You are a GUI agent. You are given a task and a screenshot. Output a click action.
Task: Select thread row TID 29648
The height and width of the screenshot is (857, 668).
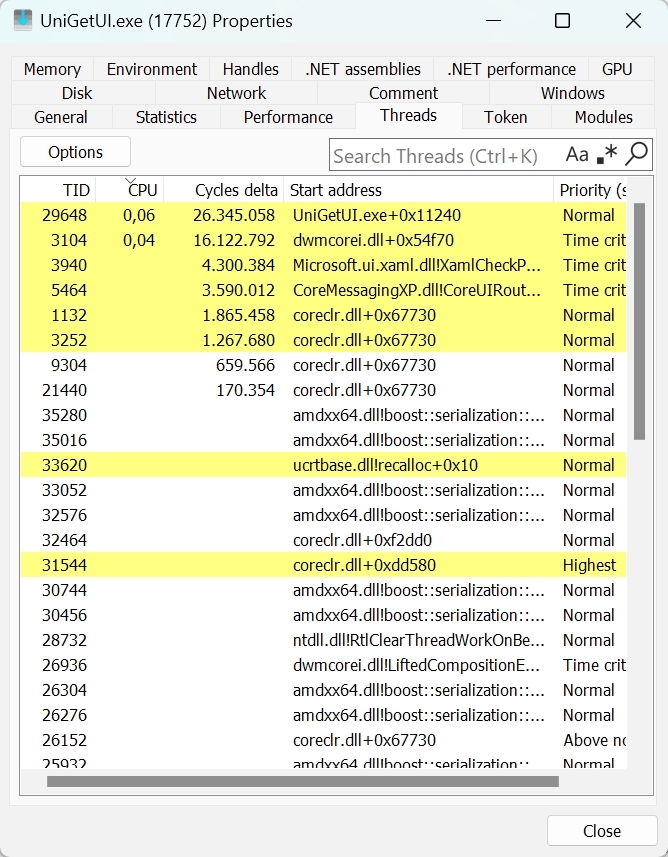click(324, 215)
